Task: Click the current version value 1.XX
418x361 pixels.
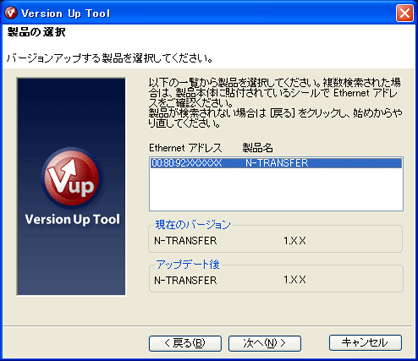Action: click(x=295, y=241)
